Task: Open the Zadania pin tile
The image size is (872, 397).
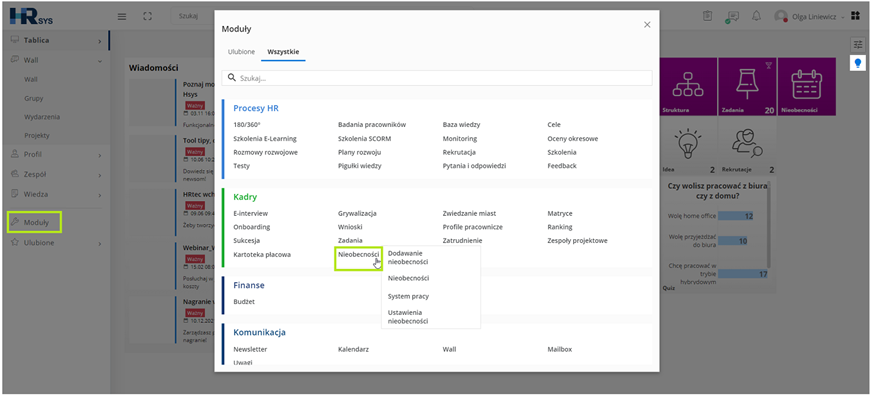Action: click(747, 87)
